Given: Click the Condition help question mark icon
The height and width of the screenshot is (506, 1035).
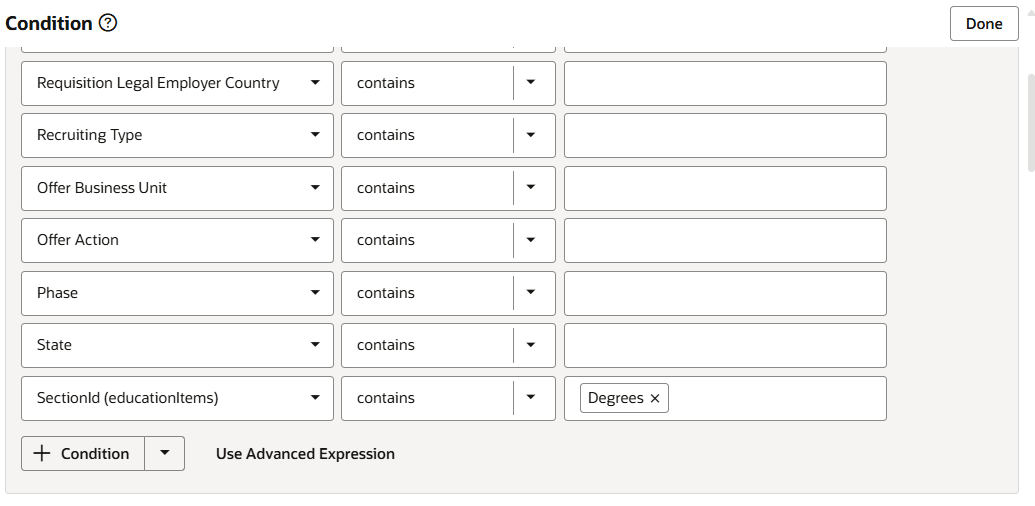Looking at the screenshot, I should tap(108, 23).
